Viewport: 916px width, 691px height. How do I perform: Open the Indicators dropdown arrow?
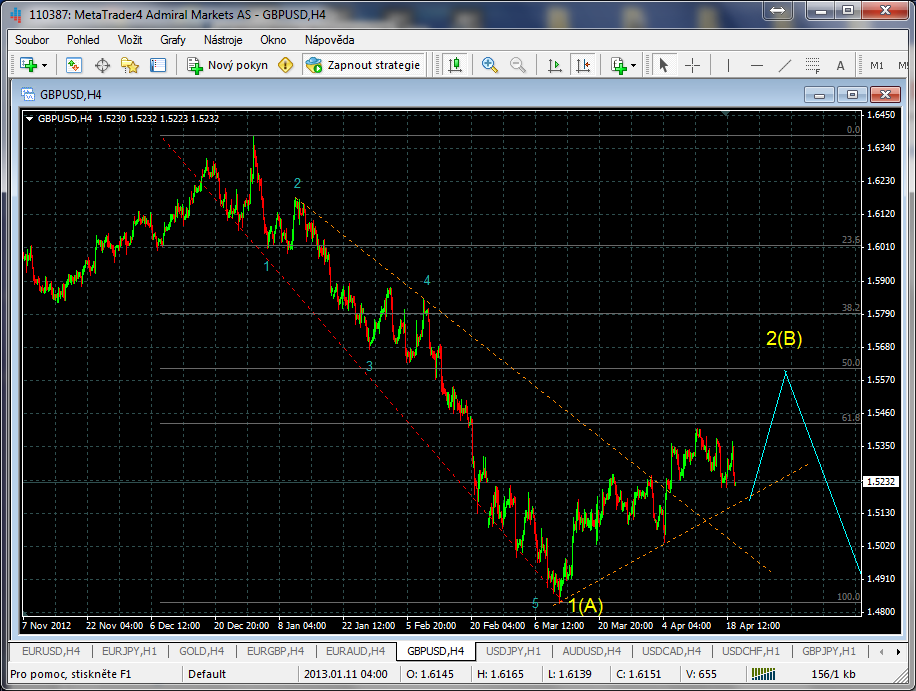[633, 65]
